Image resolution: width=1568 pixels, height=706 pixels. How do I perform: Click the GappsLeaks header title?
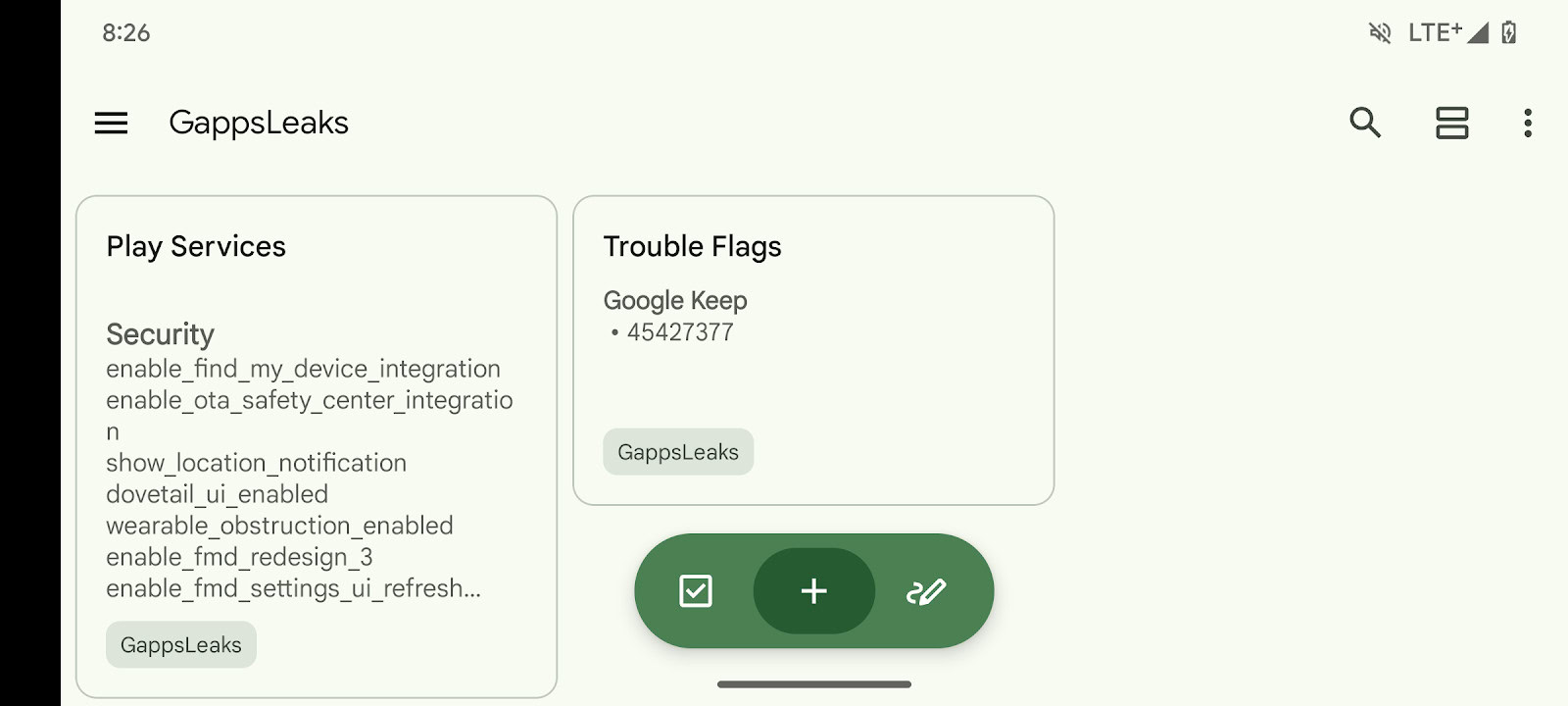(x=259, y=123)
